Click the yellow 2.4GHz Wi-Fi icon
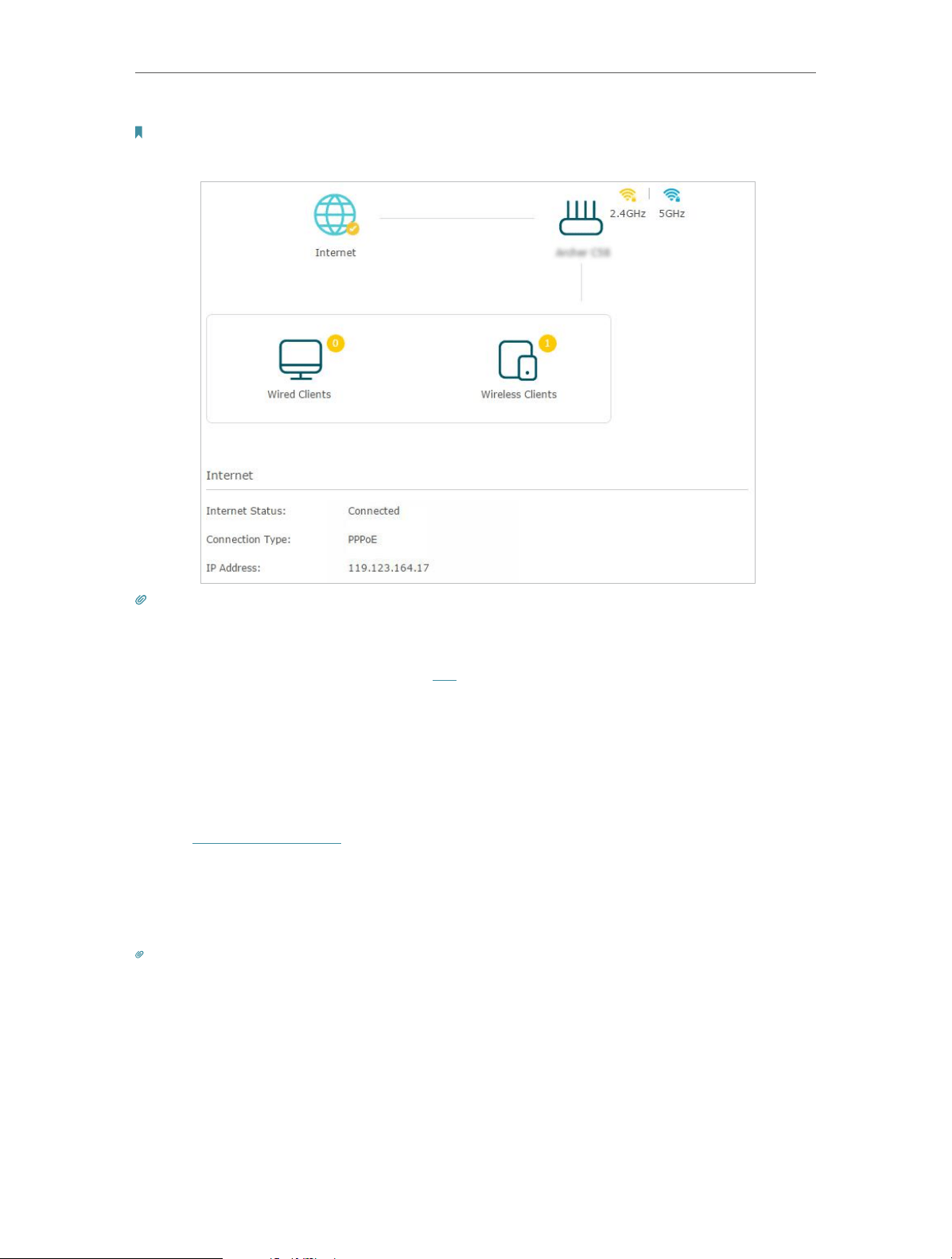Viewport: 952px width, 1259px height. click(x=628, y=195)
